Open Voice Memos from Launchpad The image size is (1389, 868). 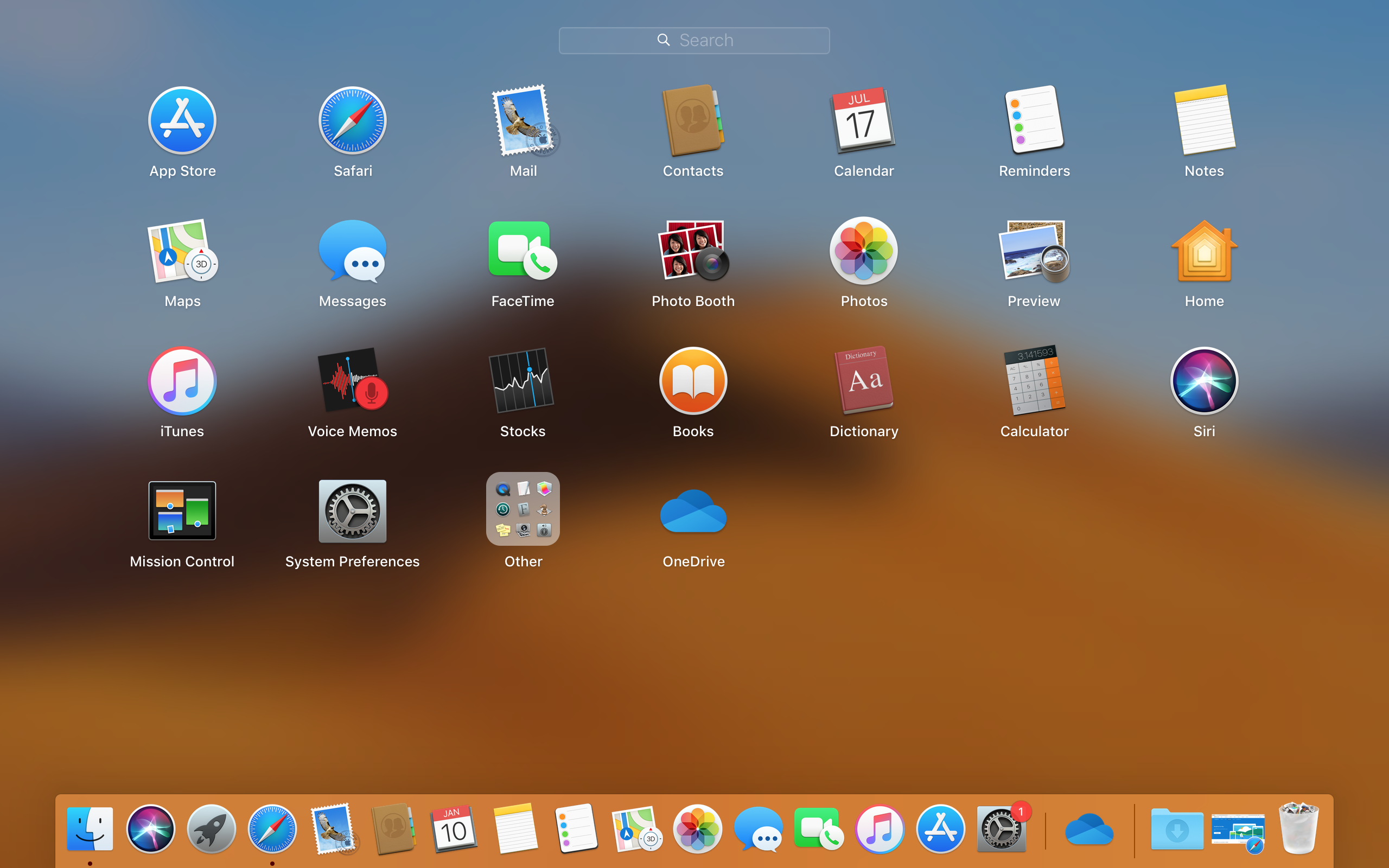pyautogui.click(x=353, y=381)
